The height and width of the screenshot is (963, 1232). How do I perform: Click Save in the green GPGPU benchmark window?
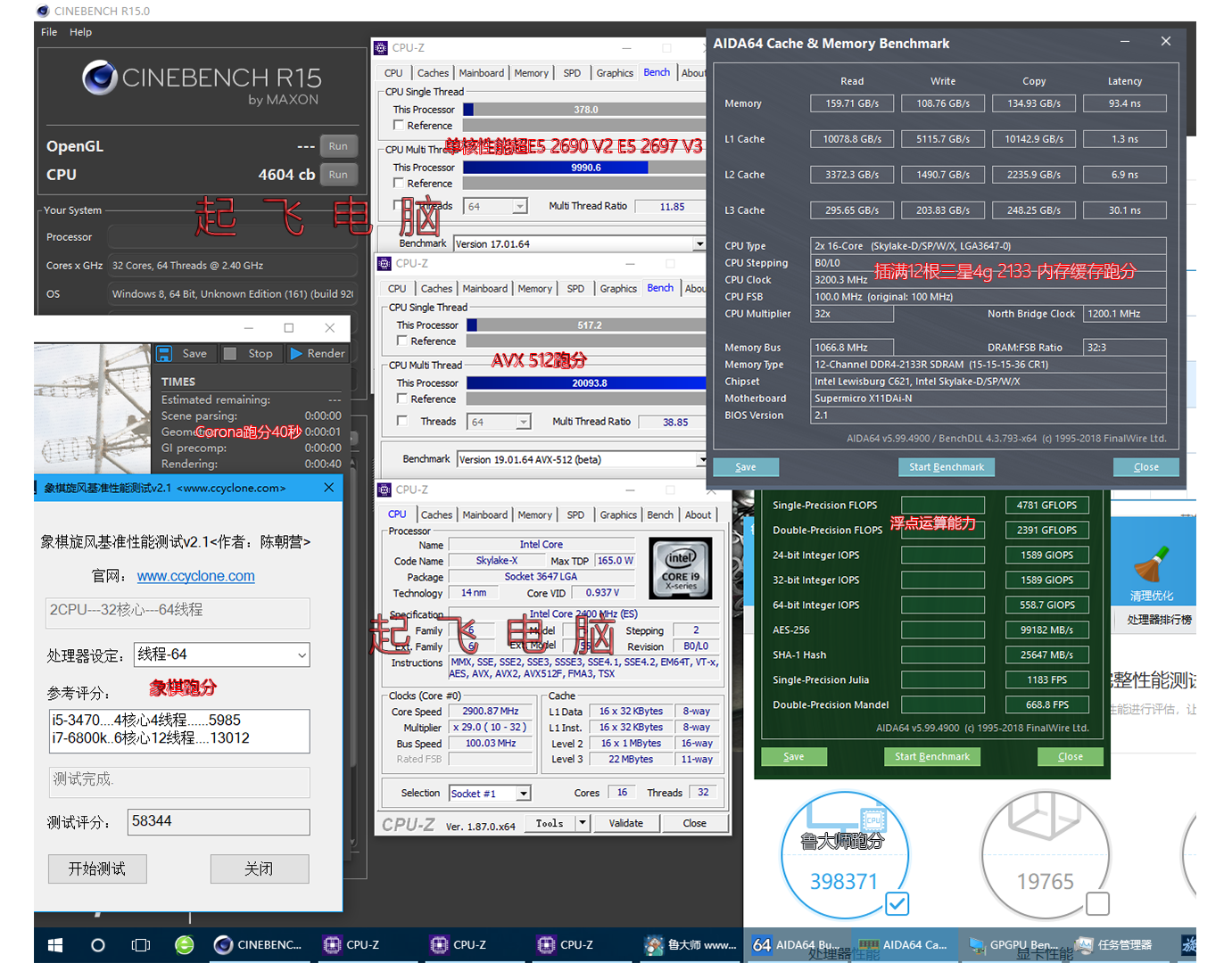[794, 757]
